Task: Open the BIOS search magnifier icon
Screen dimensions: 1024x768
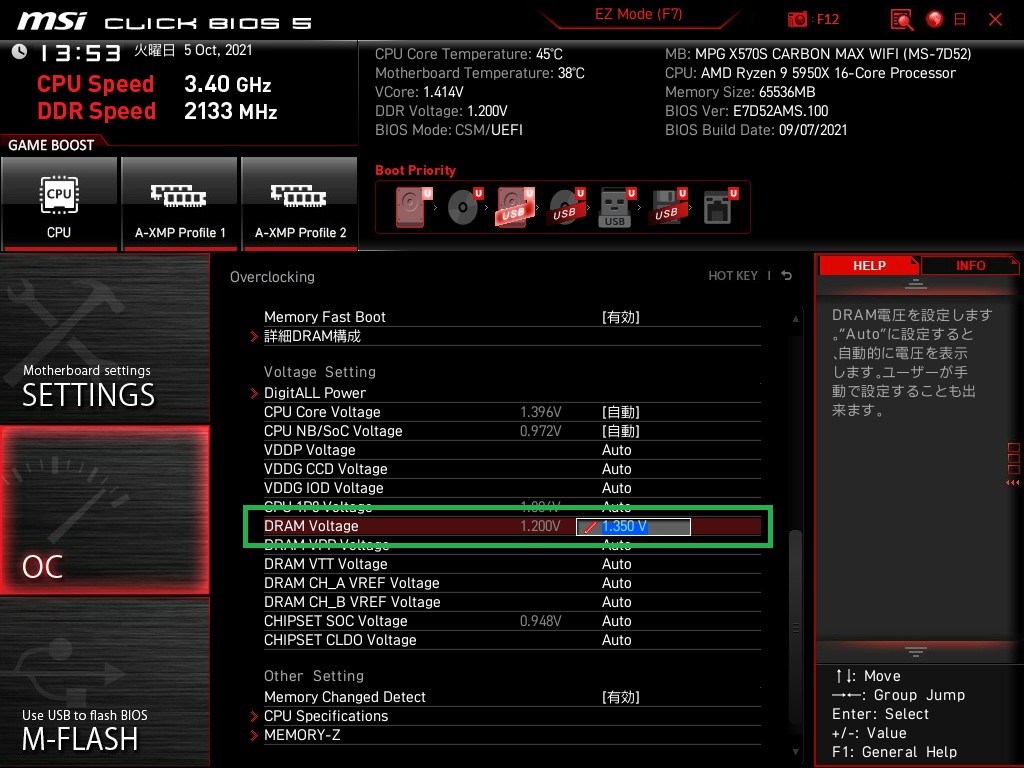Action: coord(901,20)
